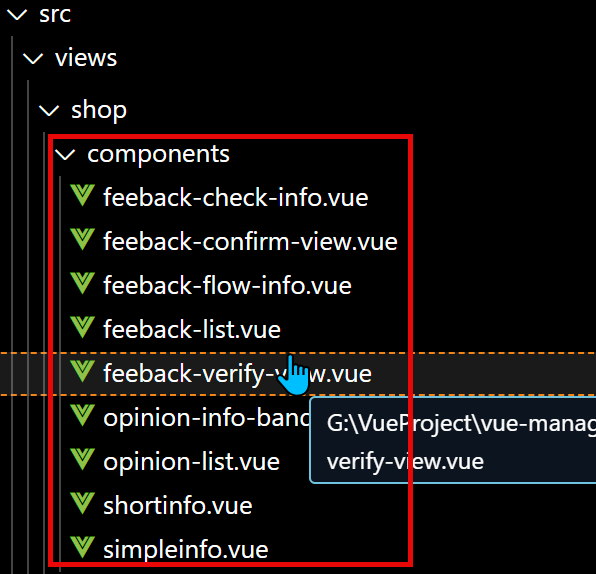Click the Vue icon beside shortinfo.vue
596x574 pixels.
[x=82, y=504]
